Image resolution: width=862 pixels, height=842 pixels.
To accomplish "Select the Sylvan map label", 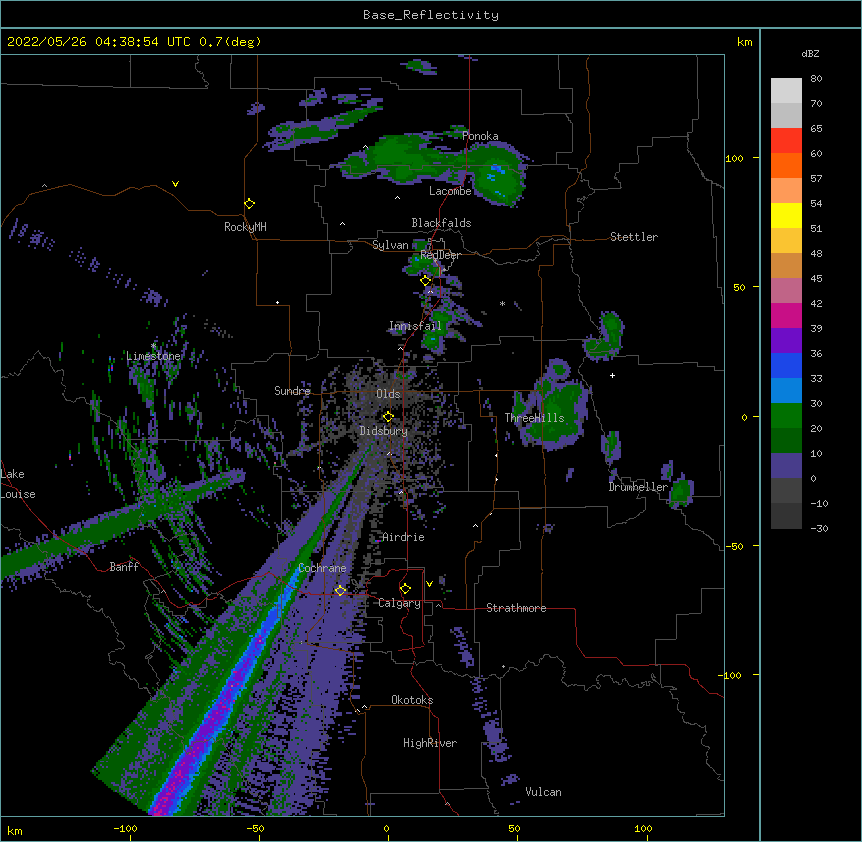I will pos(390,245).
